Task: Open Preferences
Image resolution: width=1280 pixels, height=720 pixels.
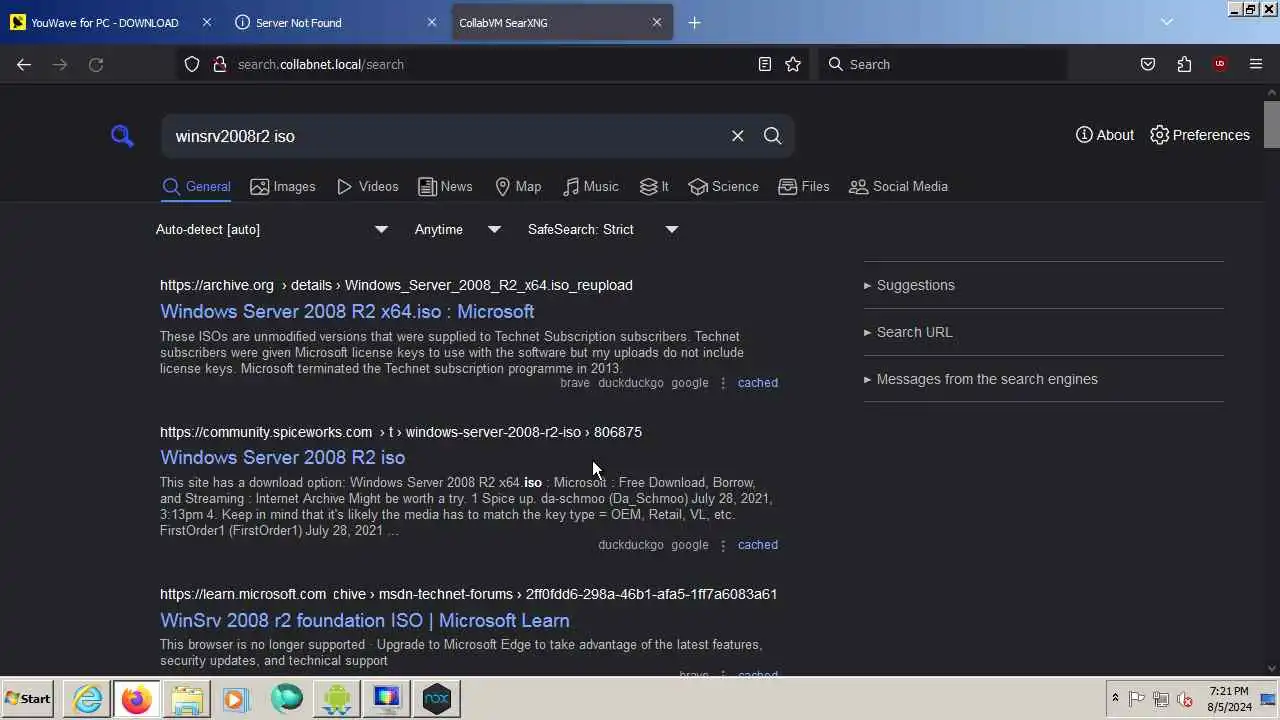Action: pos(1199,135)
